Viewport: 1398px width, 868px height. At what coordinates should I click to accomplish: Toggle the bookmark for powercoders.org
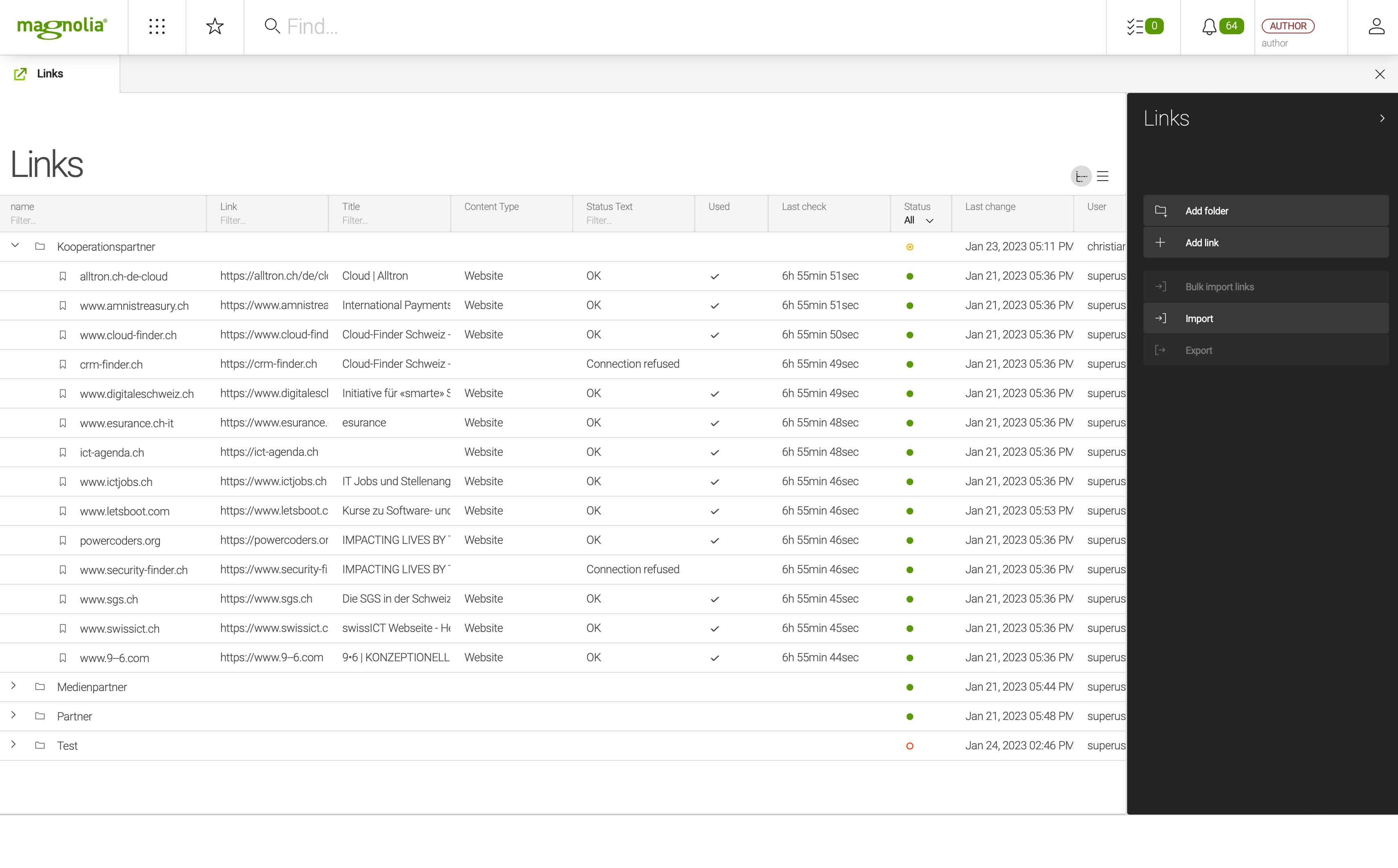(62, 540)
